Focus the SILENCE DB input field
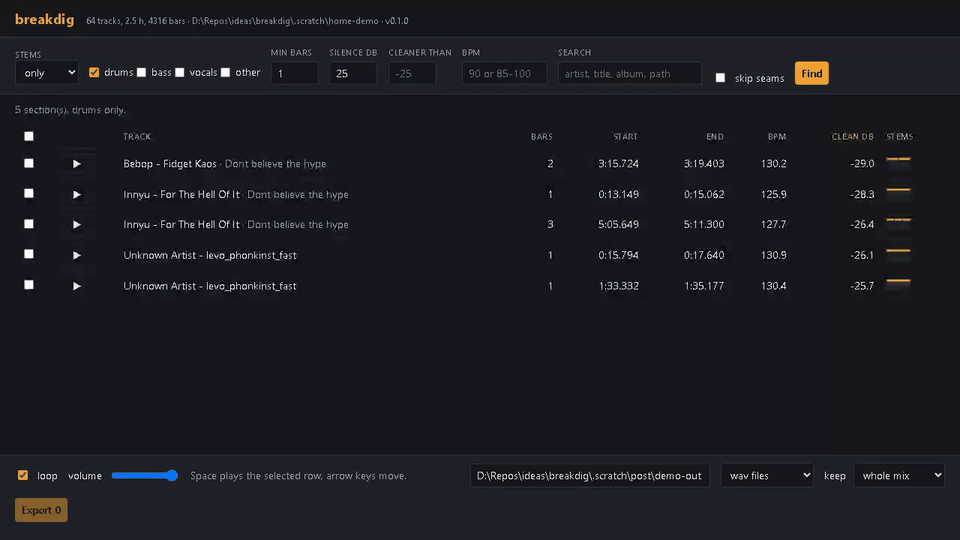Image resolution: width=960 pixels, height=540 pixels. [353, 73]
